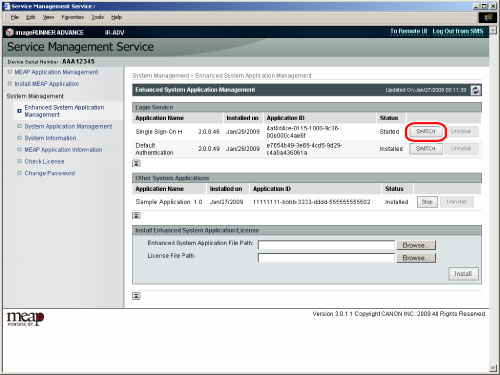Click SWITCH for Default Authentication
500x375 pixels.
(426, 148)
